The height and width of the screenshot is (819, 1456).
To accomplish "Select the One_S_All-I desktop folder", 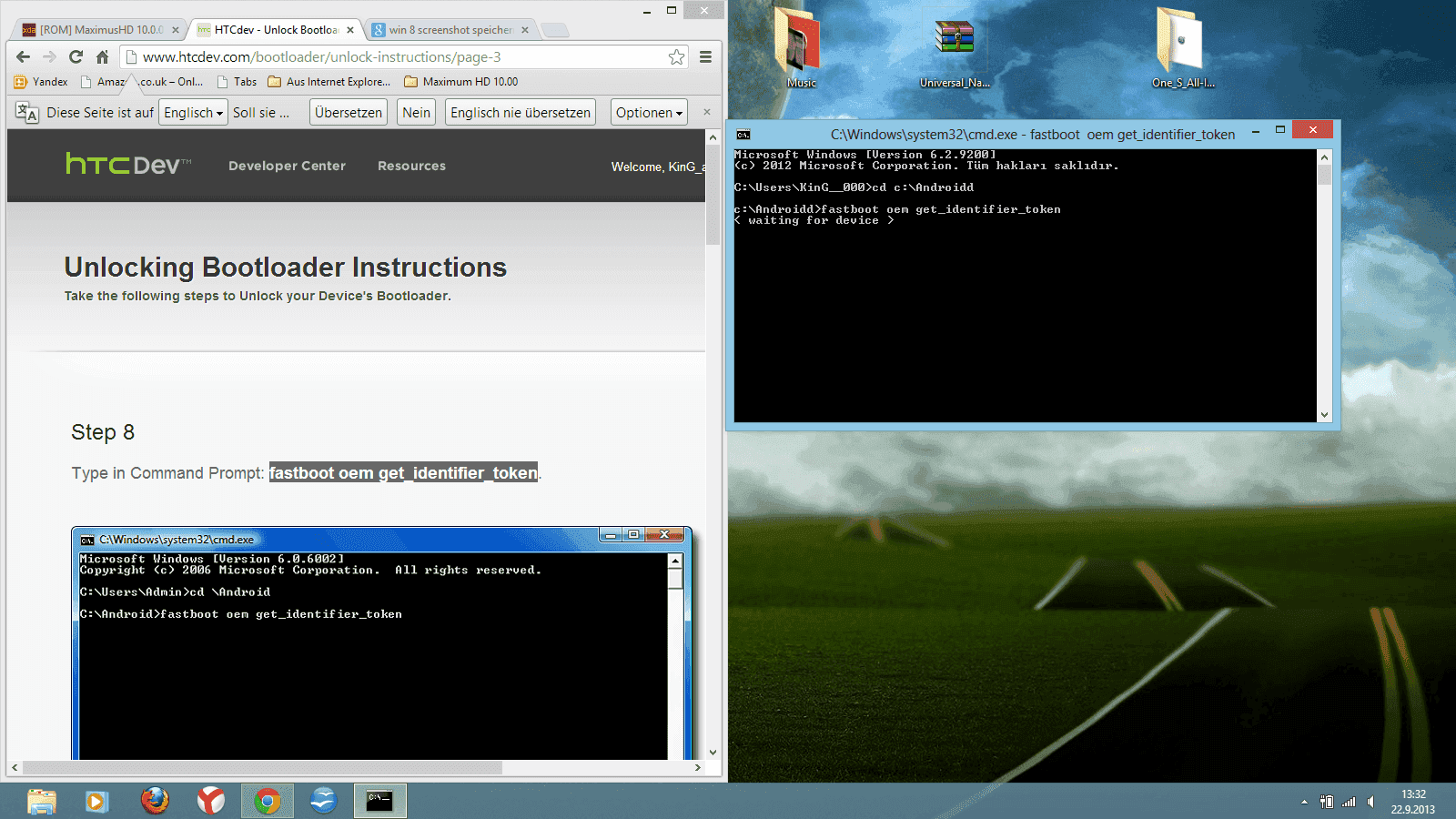I will (1181, 47).
